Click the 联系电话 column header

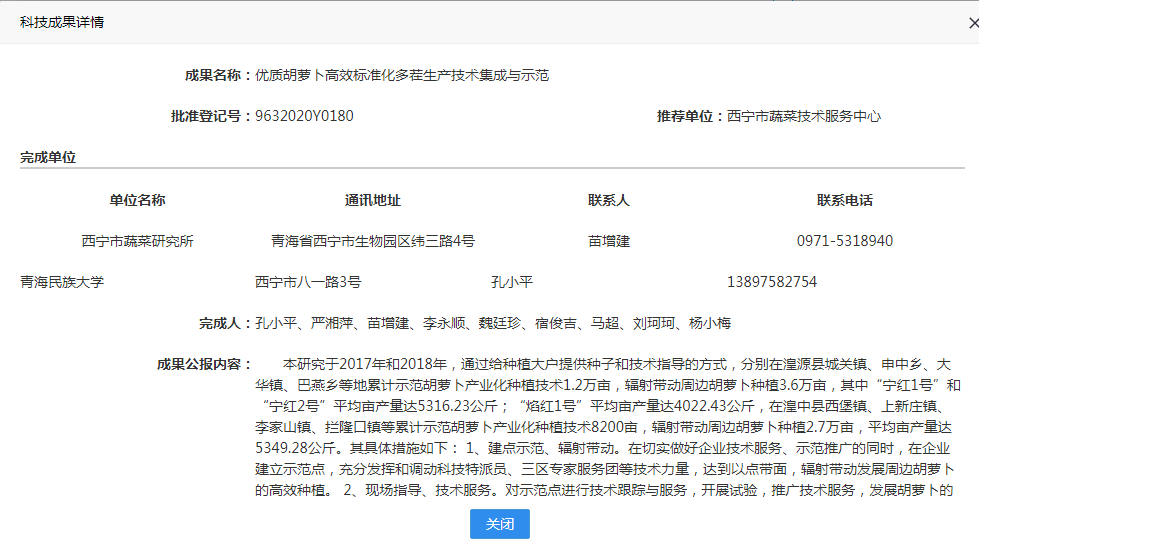845,200
